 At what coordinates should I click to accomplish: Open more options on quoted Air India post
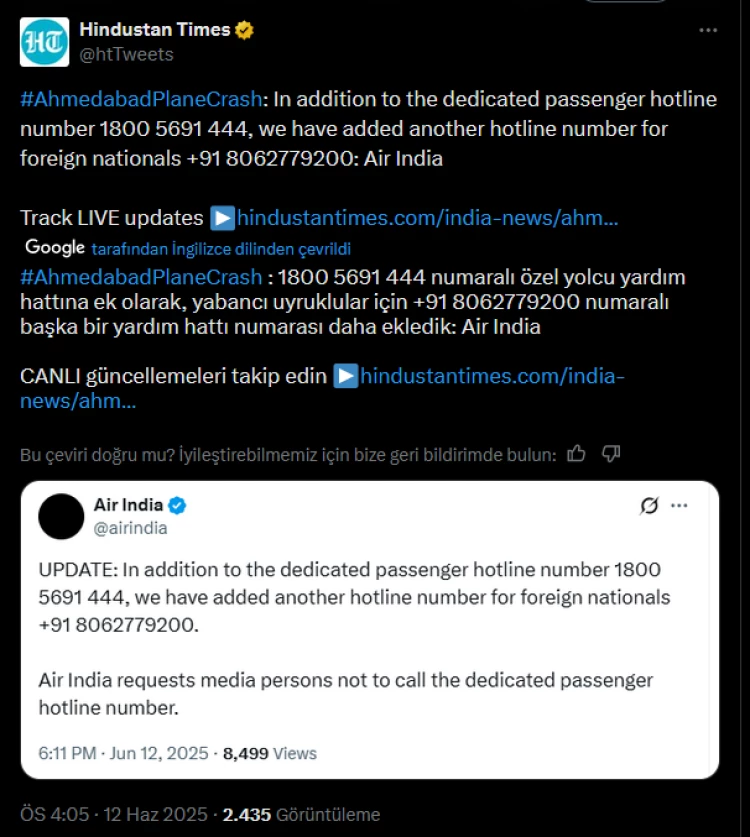coord(680,506)
